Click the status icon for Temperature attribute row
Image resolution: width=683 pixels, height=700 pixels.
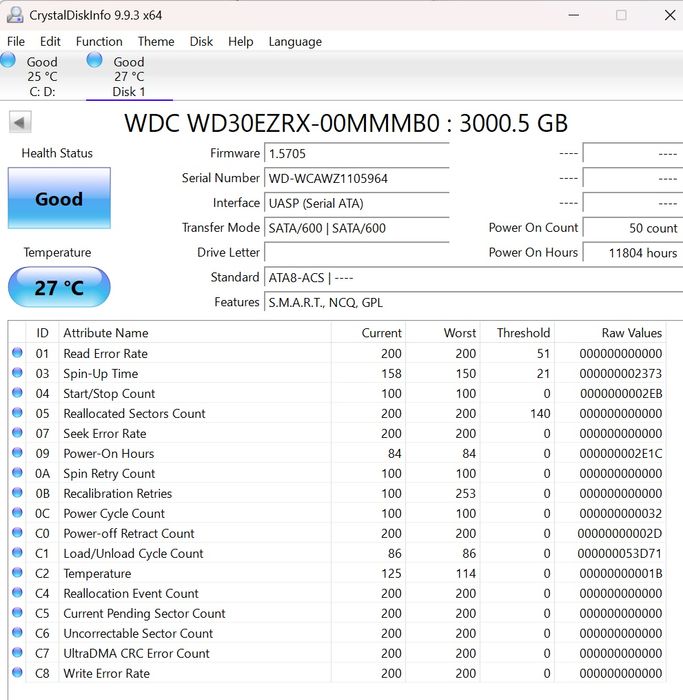coord(17,572)
